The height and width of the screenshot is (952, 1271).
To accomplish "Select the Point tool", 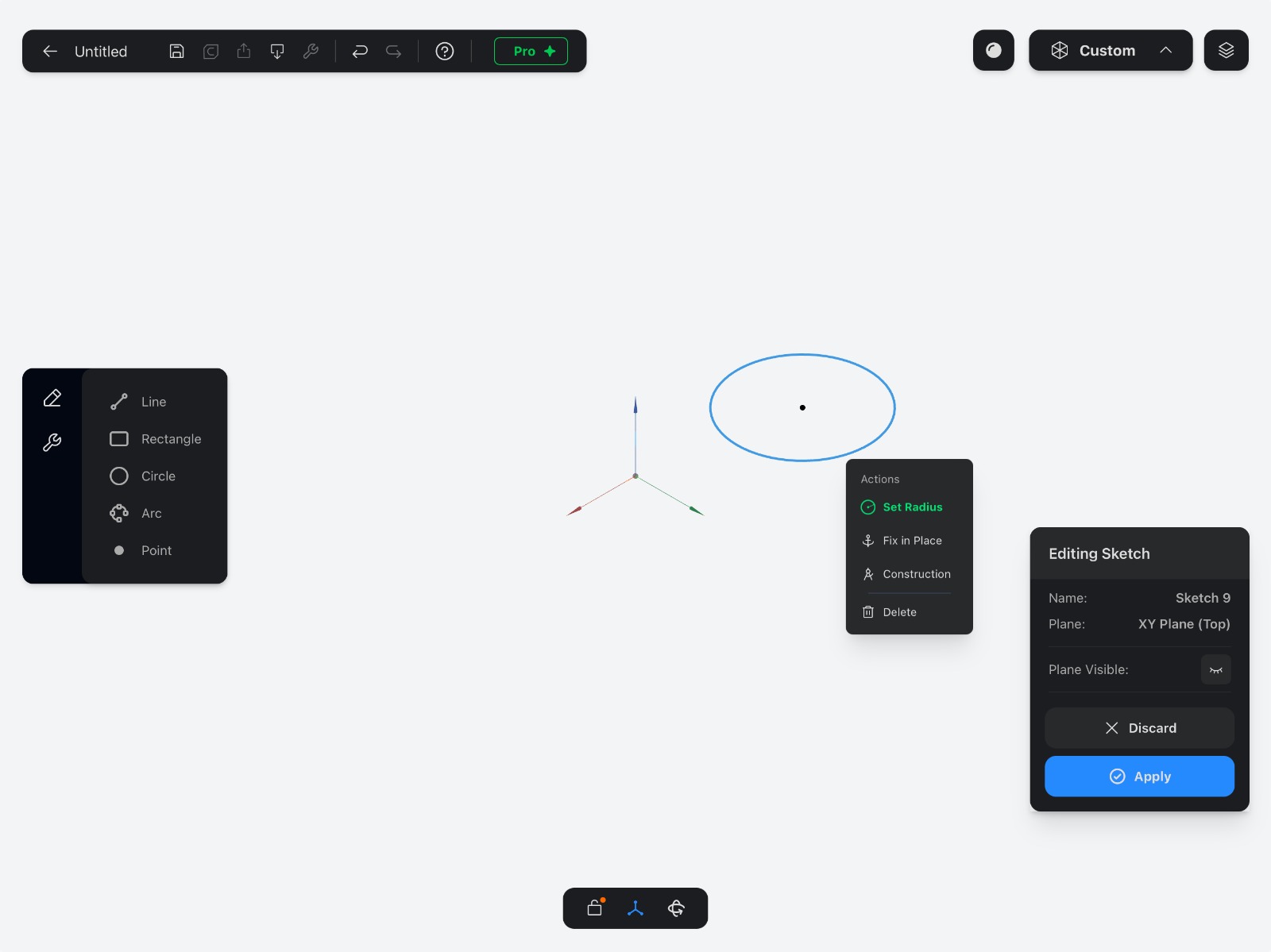I will (x=156, y=549).
